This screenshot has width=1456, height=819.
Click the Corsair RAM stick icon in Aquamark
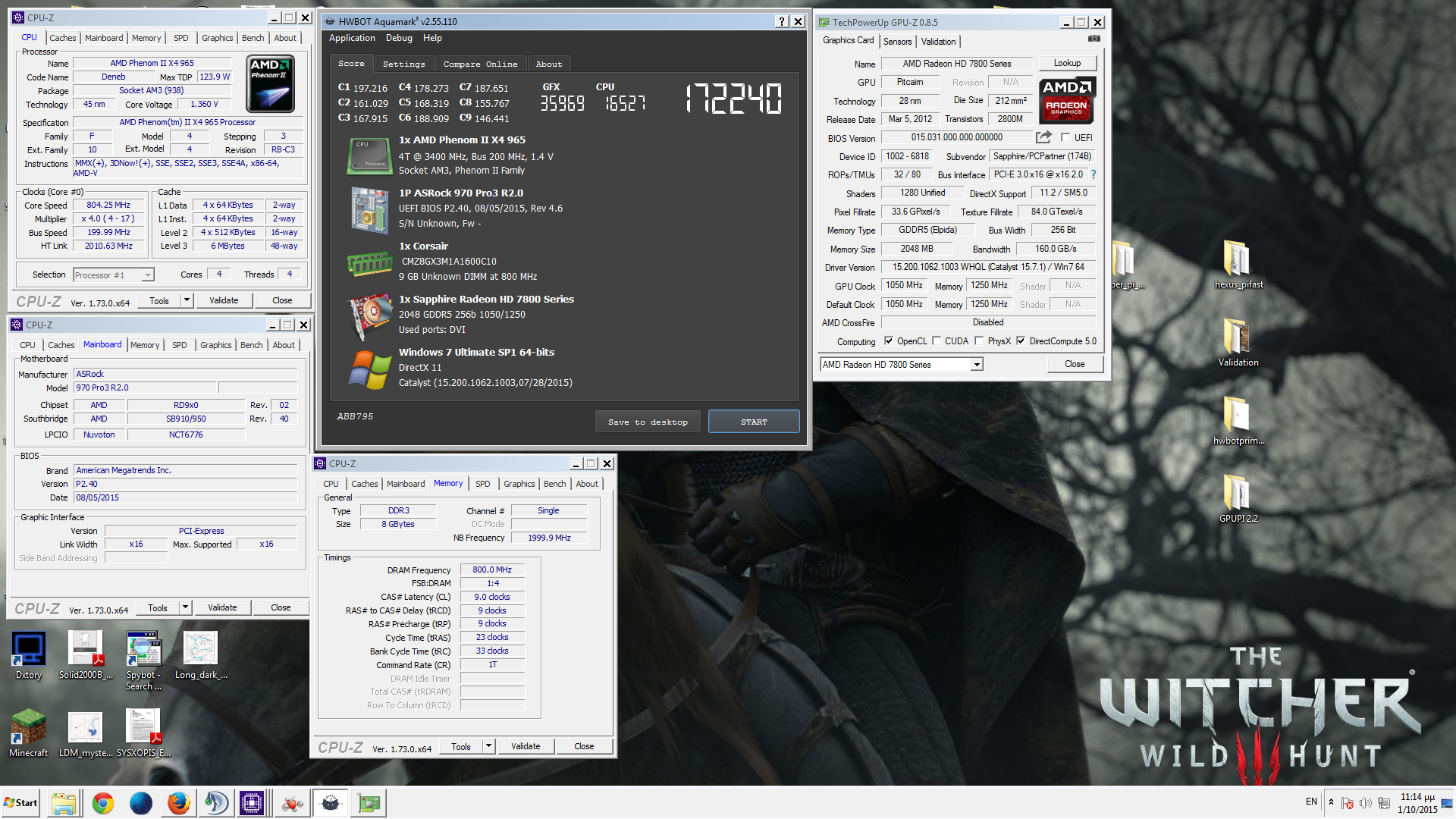tap(369, 263)
